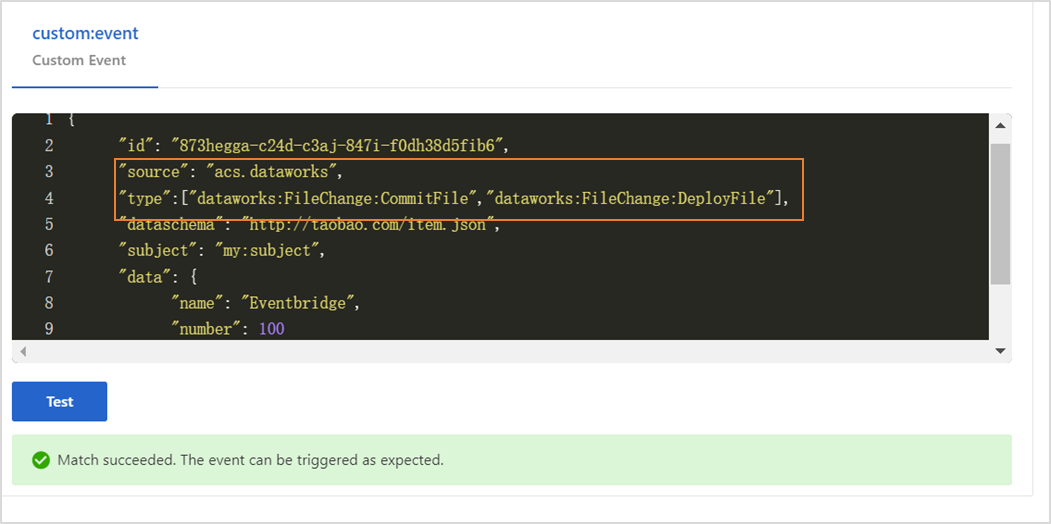
Task: Click the horizontal scroll-left arrow
Action: [x=22, y=352]
